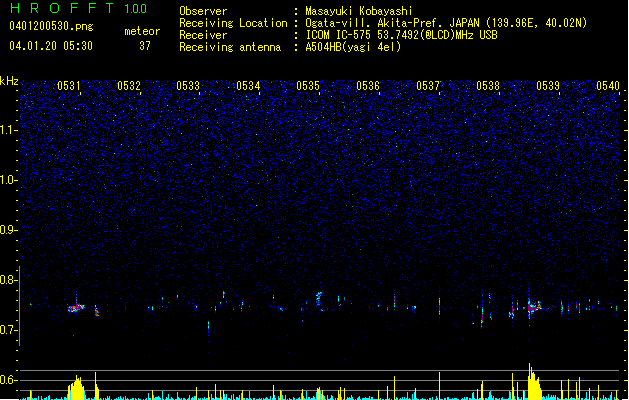Viewport: 629px width, 400px height.
Task: Click the 0531 time marker
Action: click(x=68, y=86)
